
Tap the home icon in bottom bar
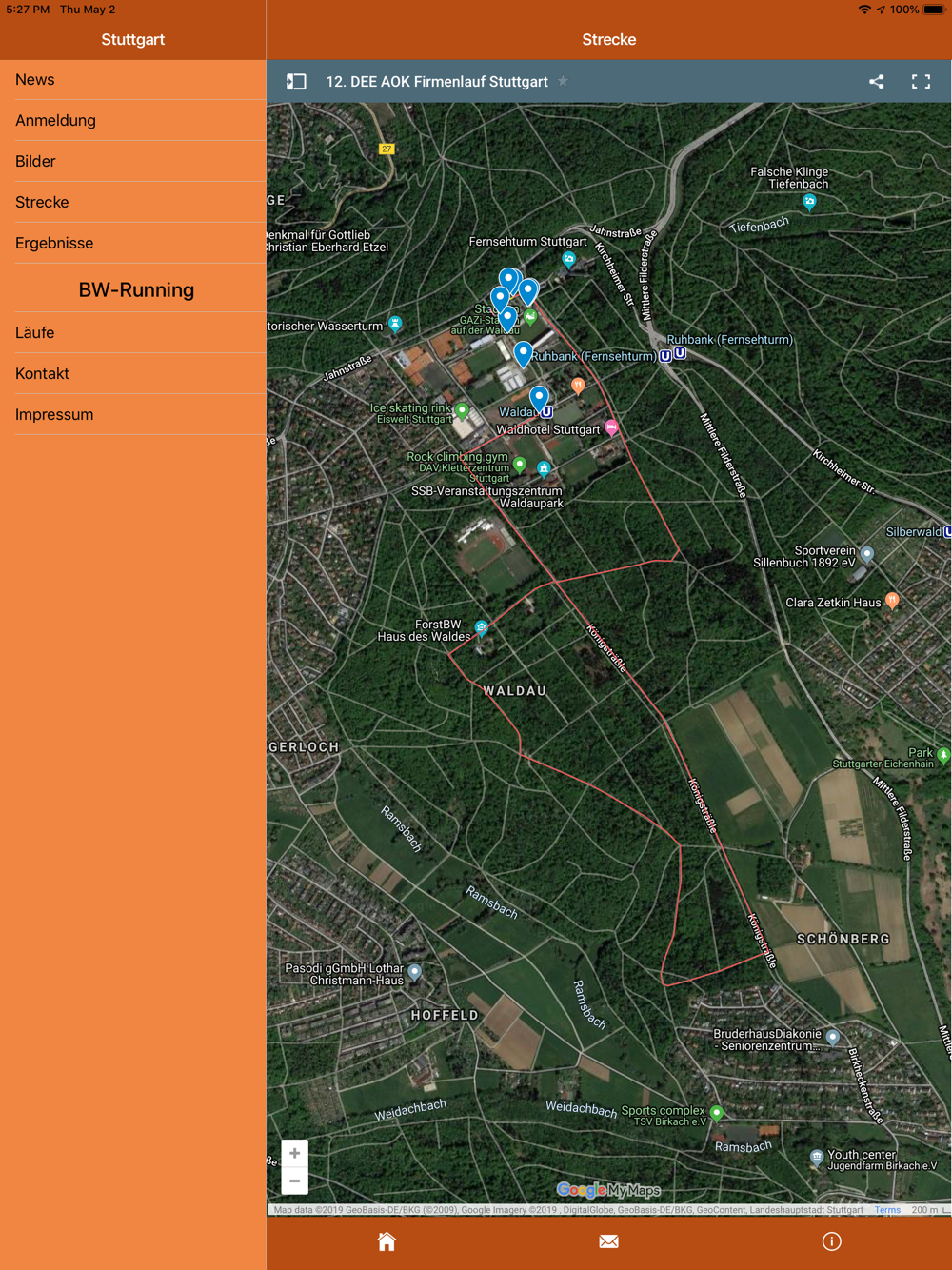pos(387,1241)
